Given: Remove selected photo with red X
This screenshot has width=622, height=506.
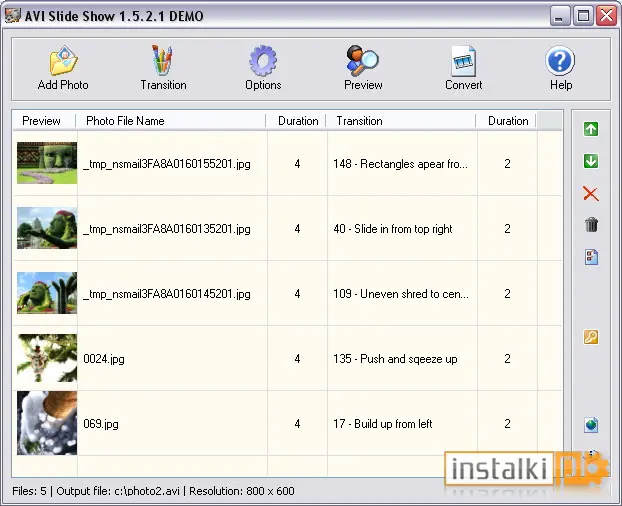Looking at the screenshot, I should pos(591,194).
